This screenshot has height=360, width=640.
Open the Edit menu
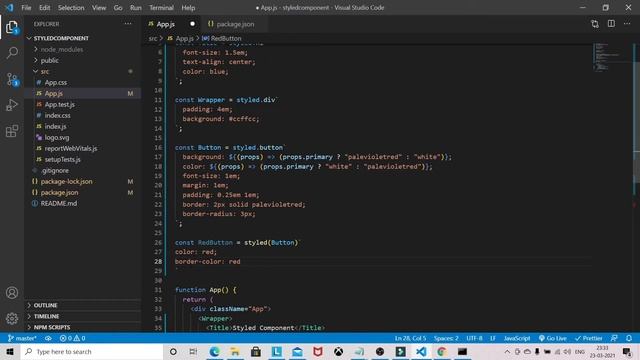[x=44, y=8]
